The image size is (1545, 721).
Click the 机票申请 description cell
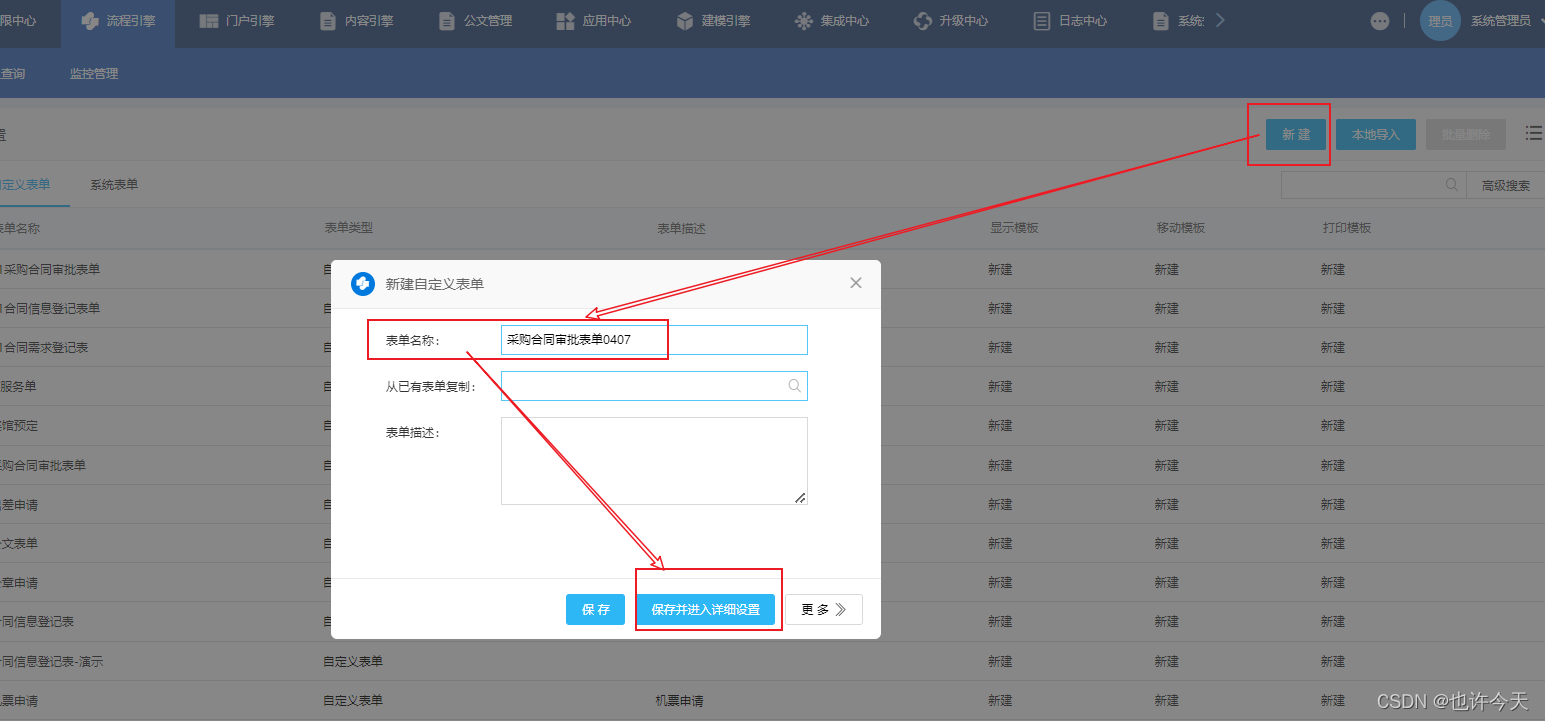pyautogui.click(x=679, y=701)
